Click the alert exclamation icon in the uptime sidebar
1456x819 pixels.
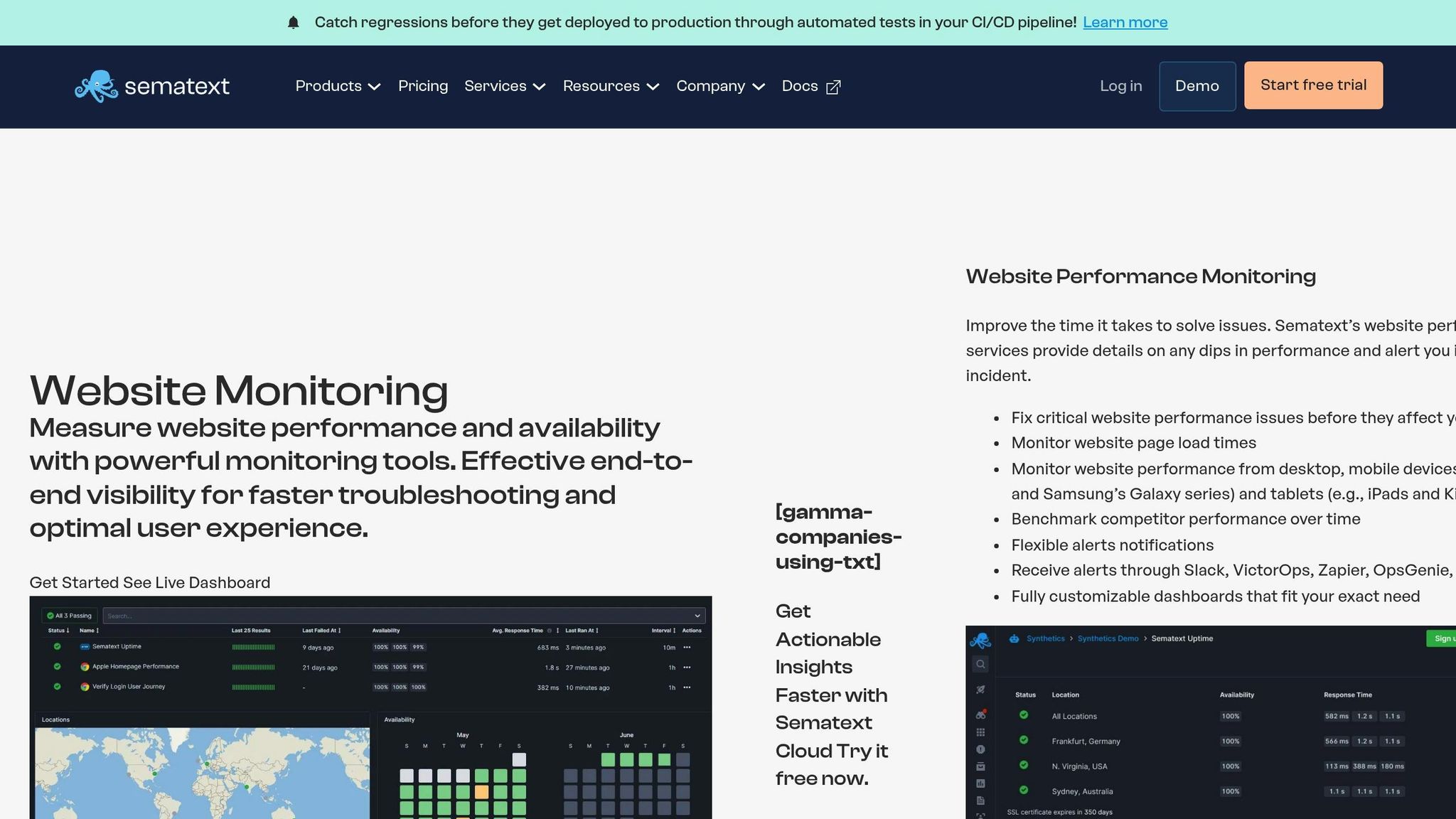(x=980, y=749)
